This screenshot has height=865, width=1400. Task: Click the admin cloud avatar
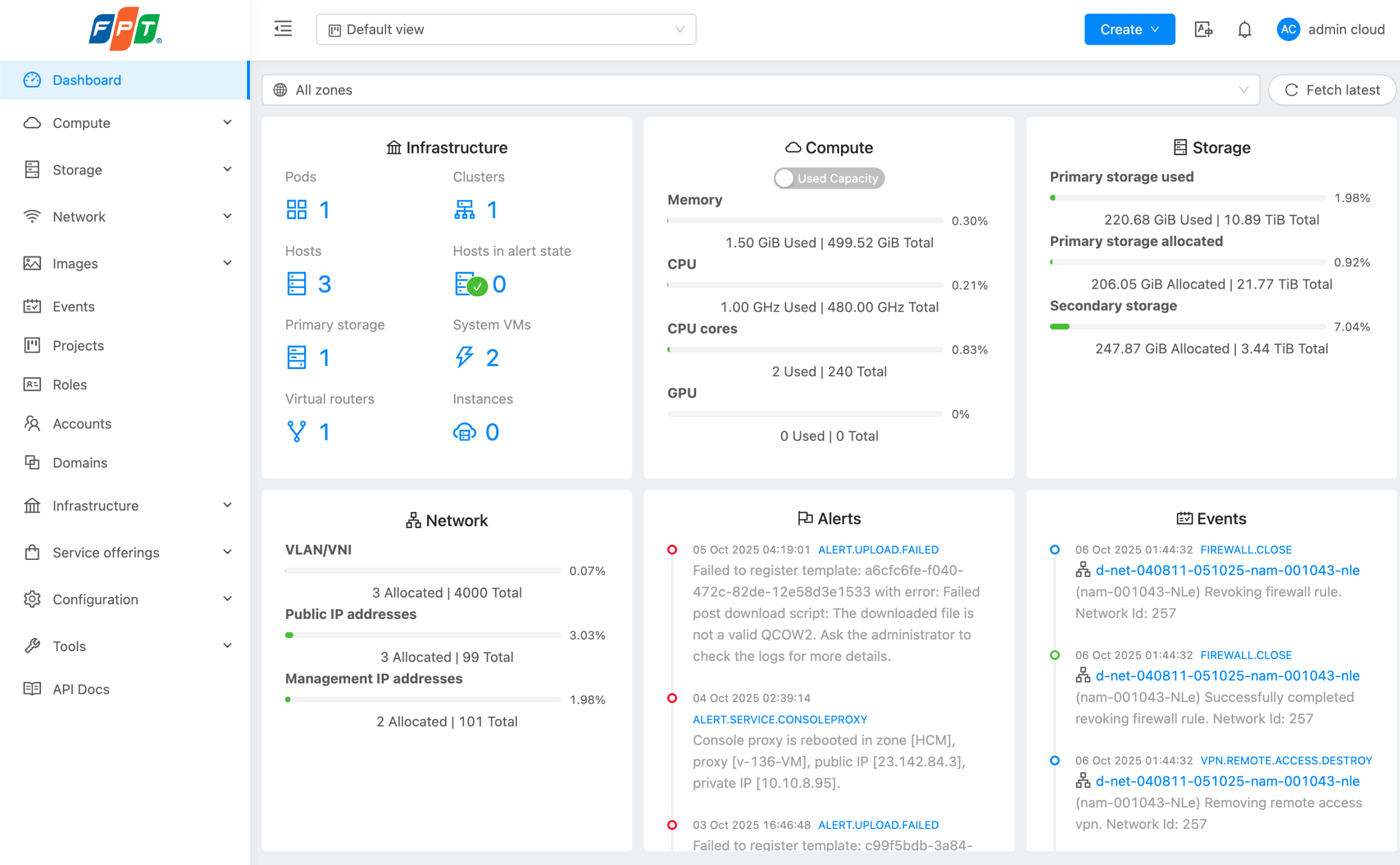pyautogui.click(x=1288, y=29)
